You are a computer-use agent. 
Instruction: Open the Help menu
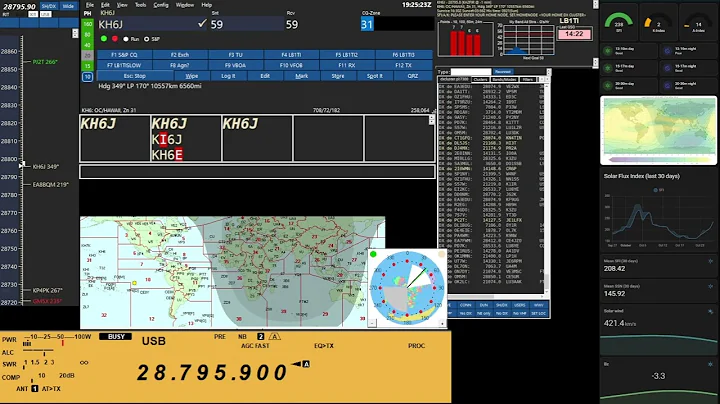pyautogui.click(x=207, y=5)
